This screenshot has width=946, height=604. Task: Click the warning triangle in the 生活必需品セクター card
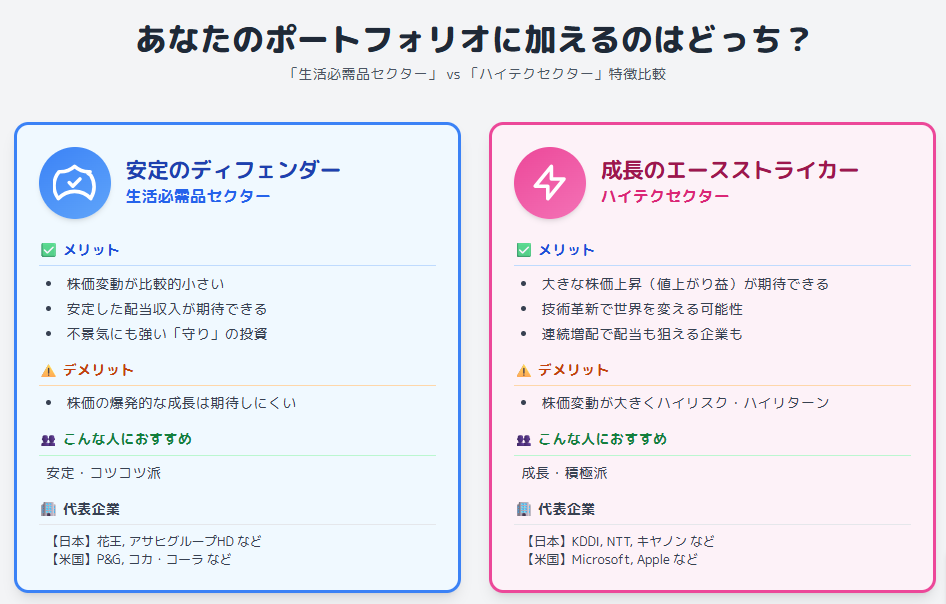[48, 370]
